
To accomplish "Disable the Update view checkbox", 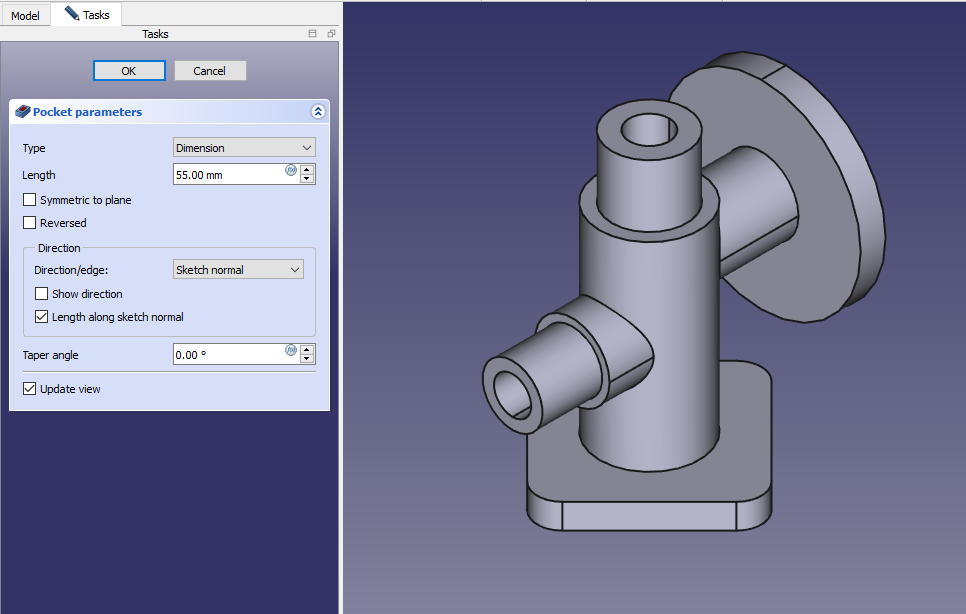I will point(30,389).
